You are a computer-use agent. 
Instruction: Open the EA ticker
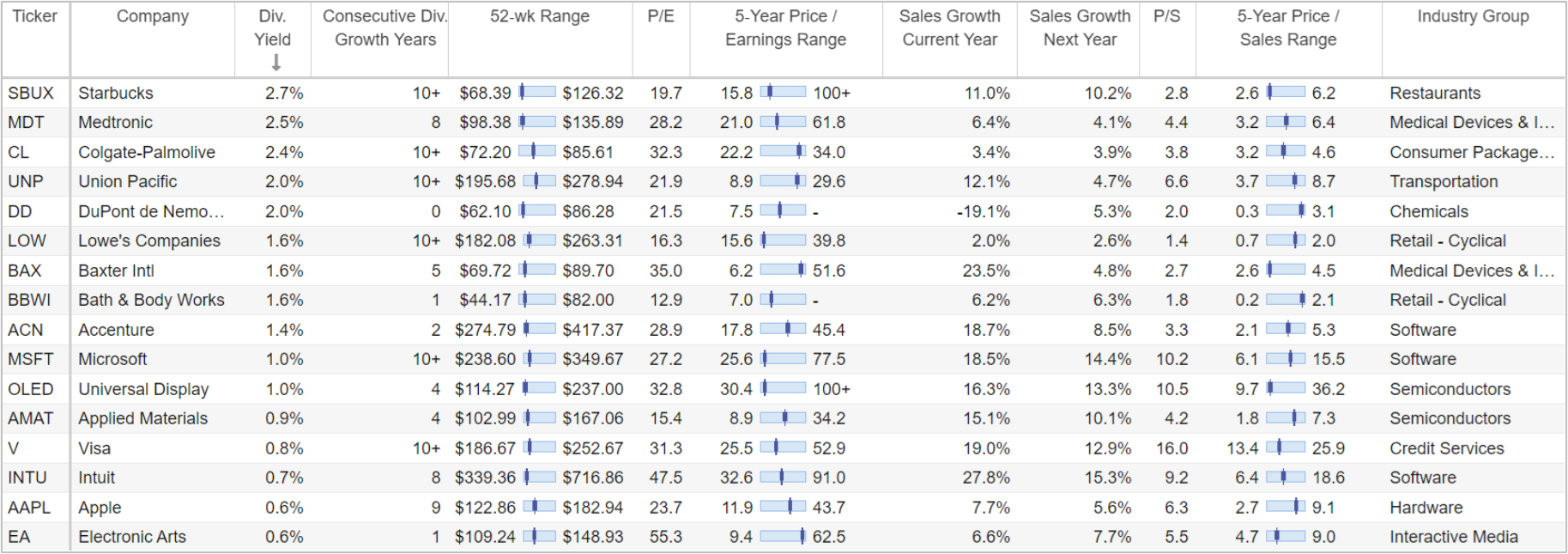19,537
